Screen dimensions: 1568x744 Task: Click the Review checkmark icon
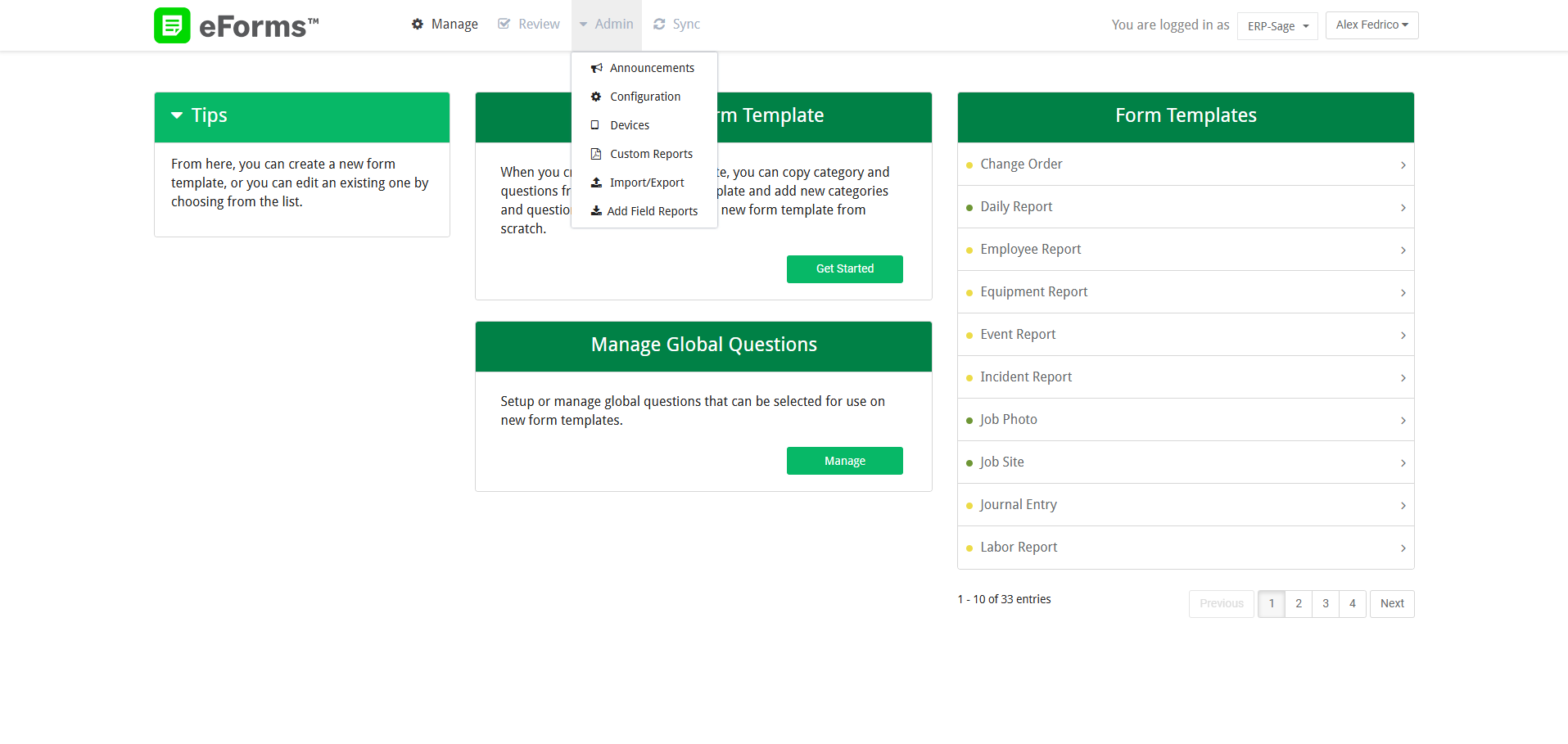pos(504,24)
